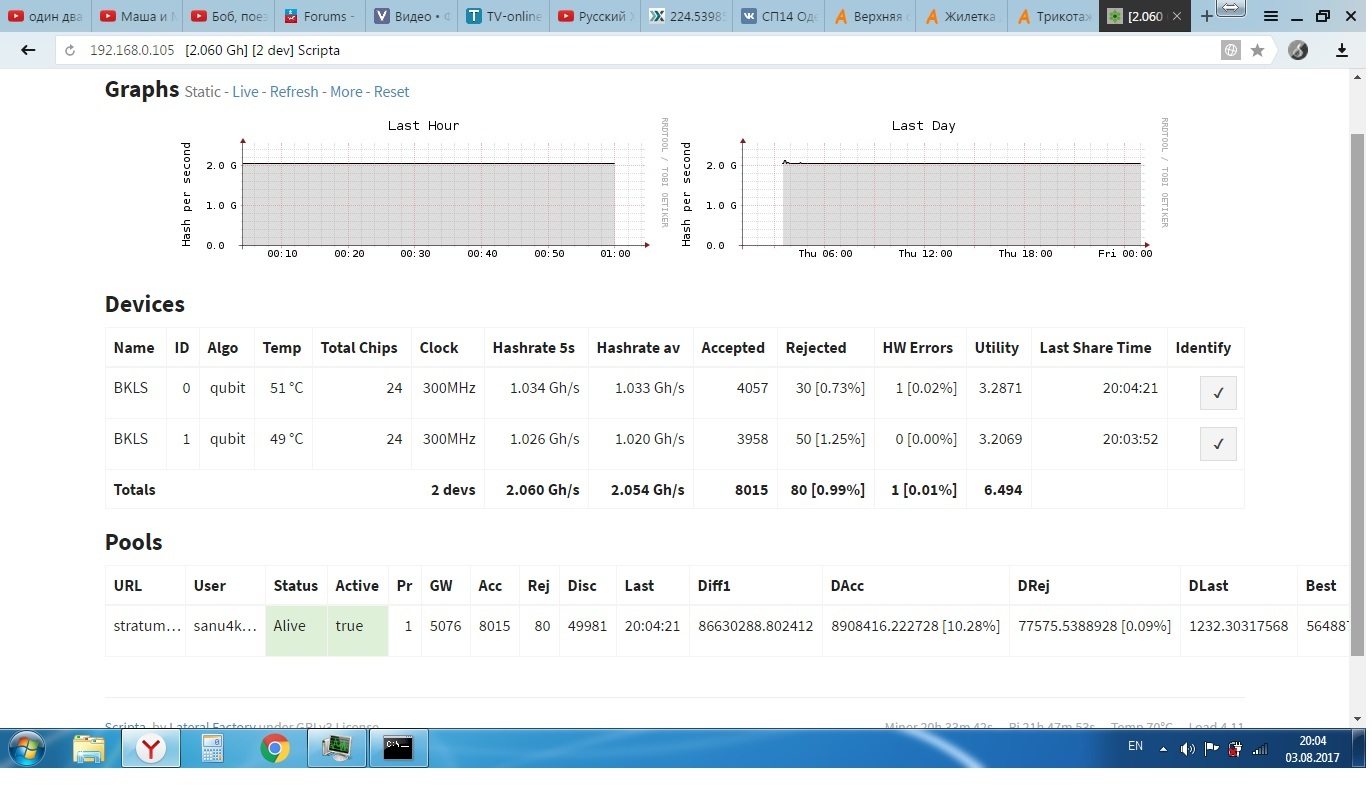Click the browser back arrow
This screenshot has height=796, width=1372.
pos(28,50)
